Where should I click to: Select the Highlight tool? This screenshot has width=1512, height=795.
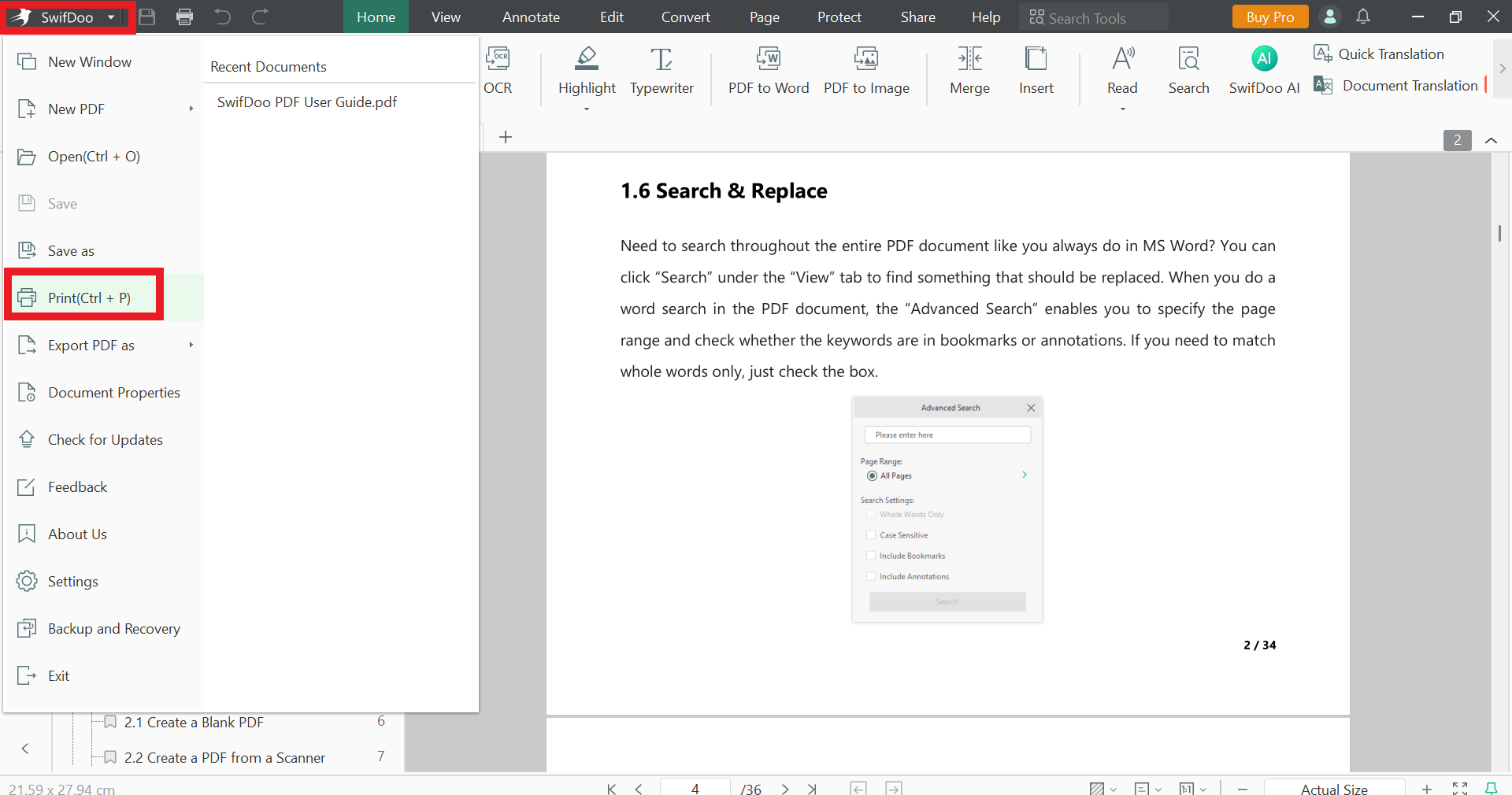(x=587, y=71)
